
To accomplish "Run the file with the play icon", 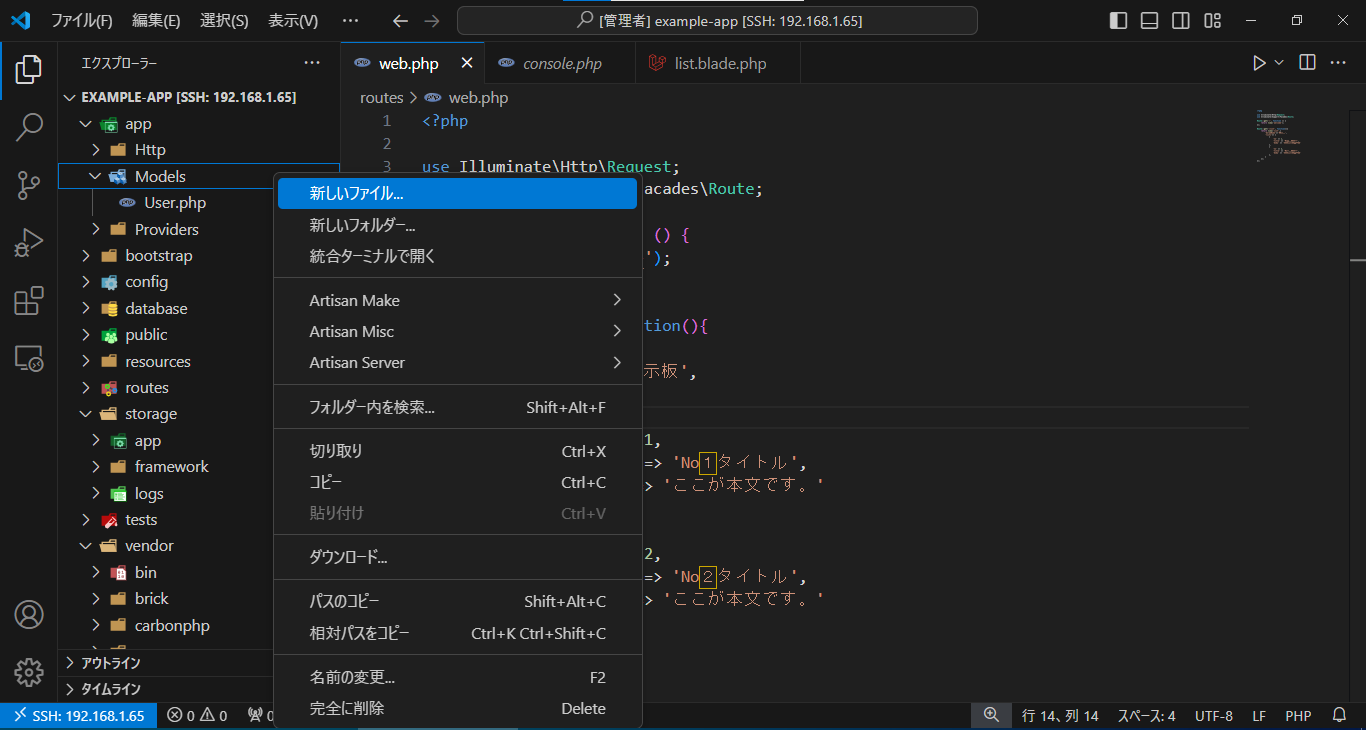I will click(1259, 63).
